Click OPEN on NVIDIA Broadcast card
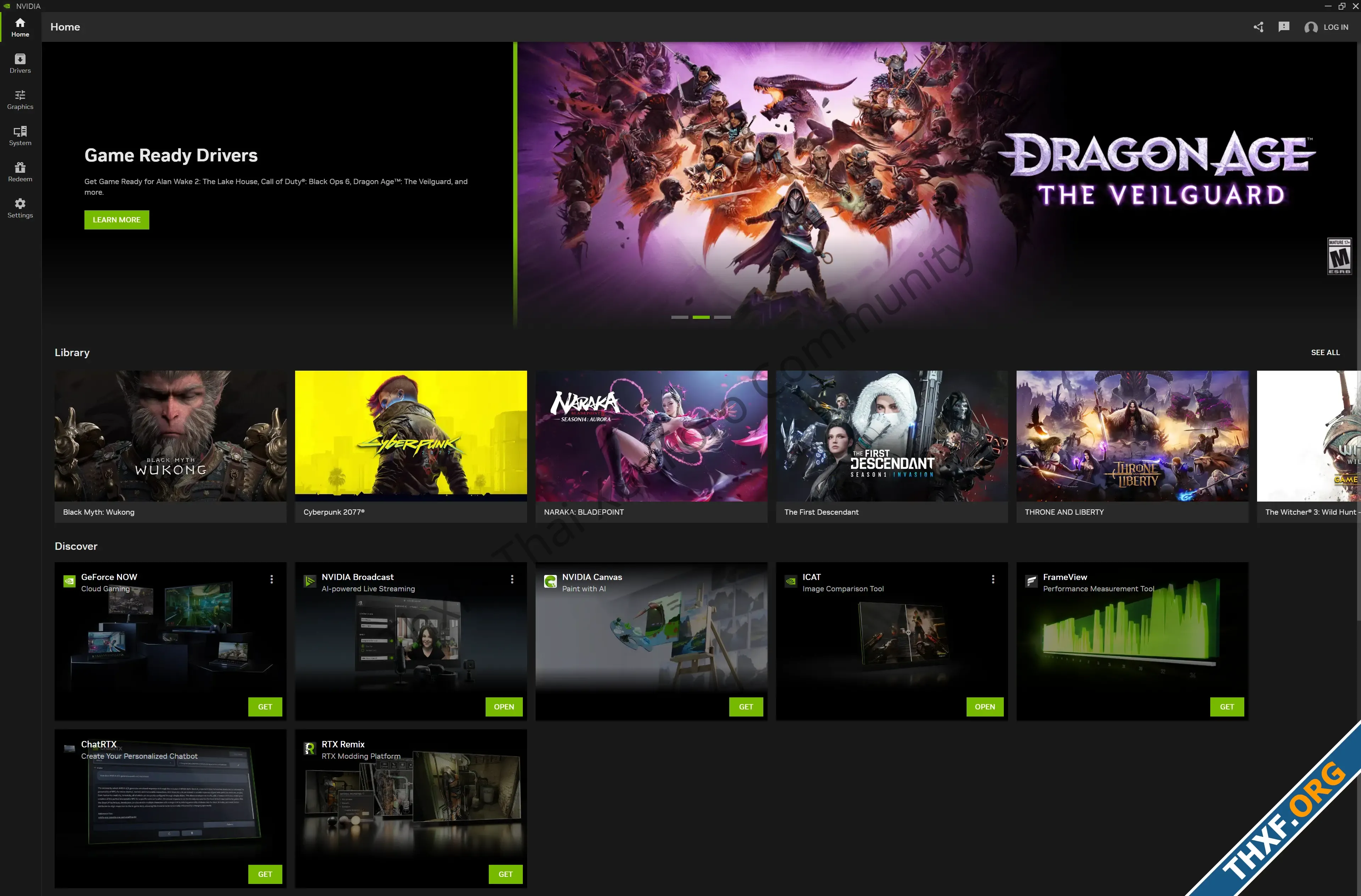Screen dimensions: 1361x896 (504, 707)
